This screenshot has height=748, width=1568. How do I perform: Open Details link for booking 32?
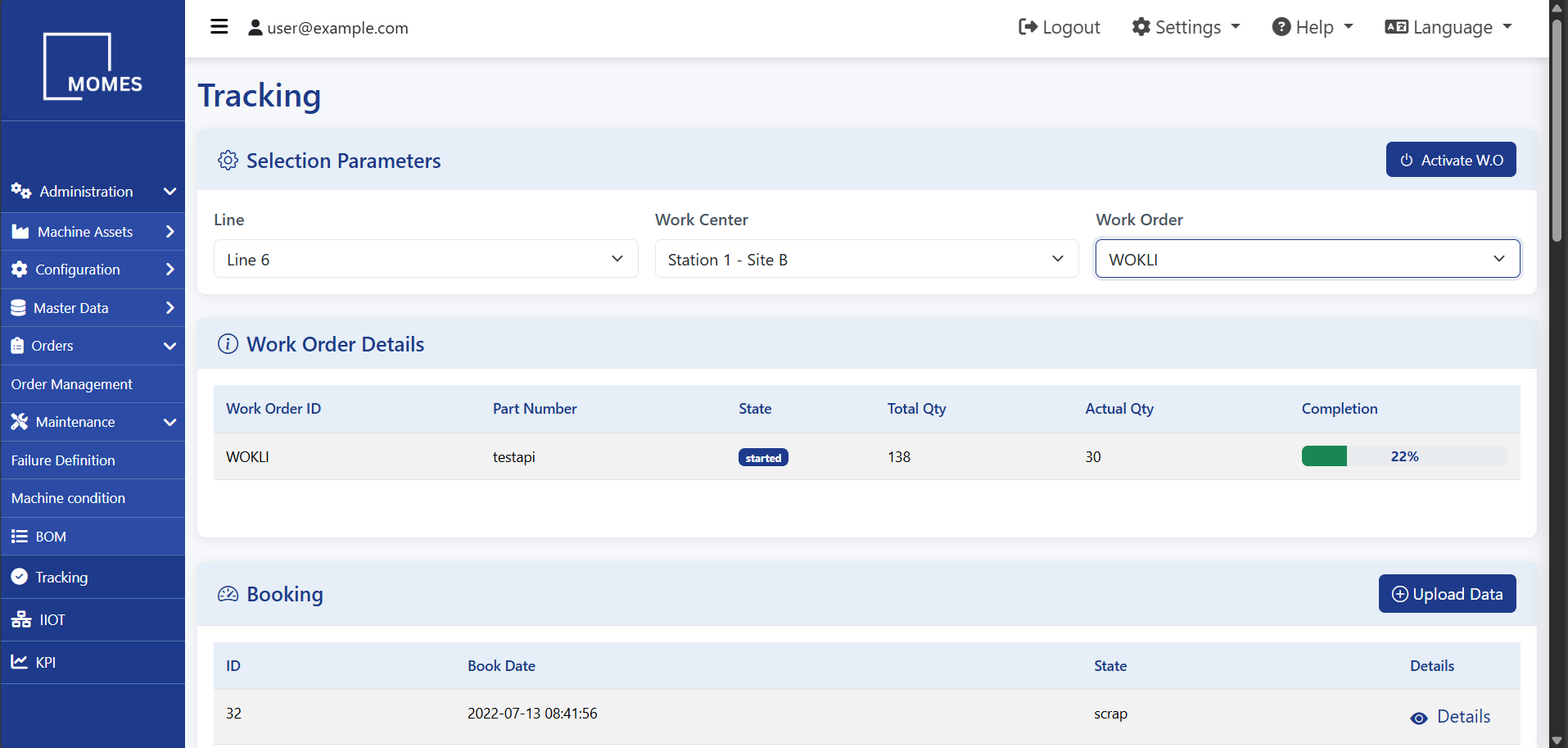(1450, 717)
